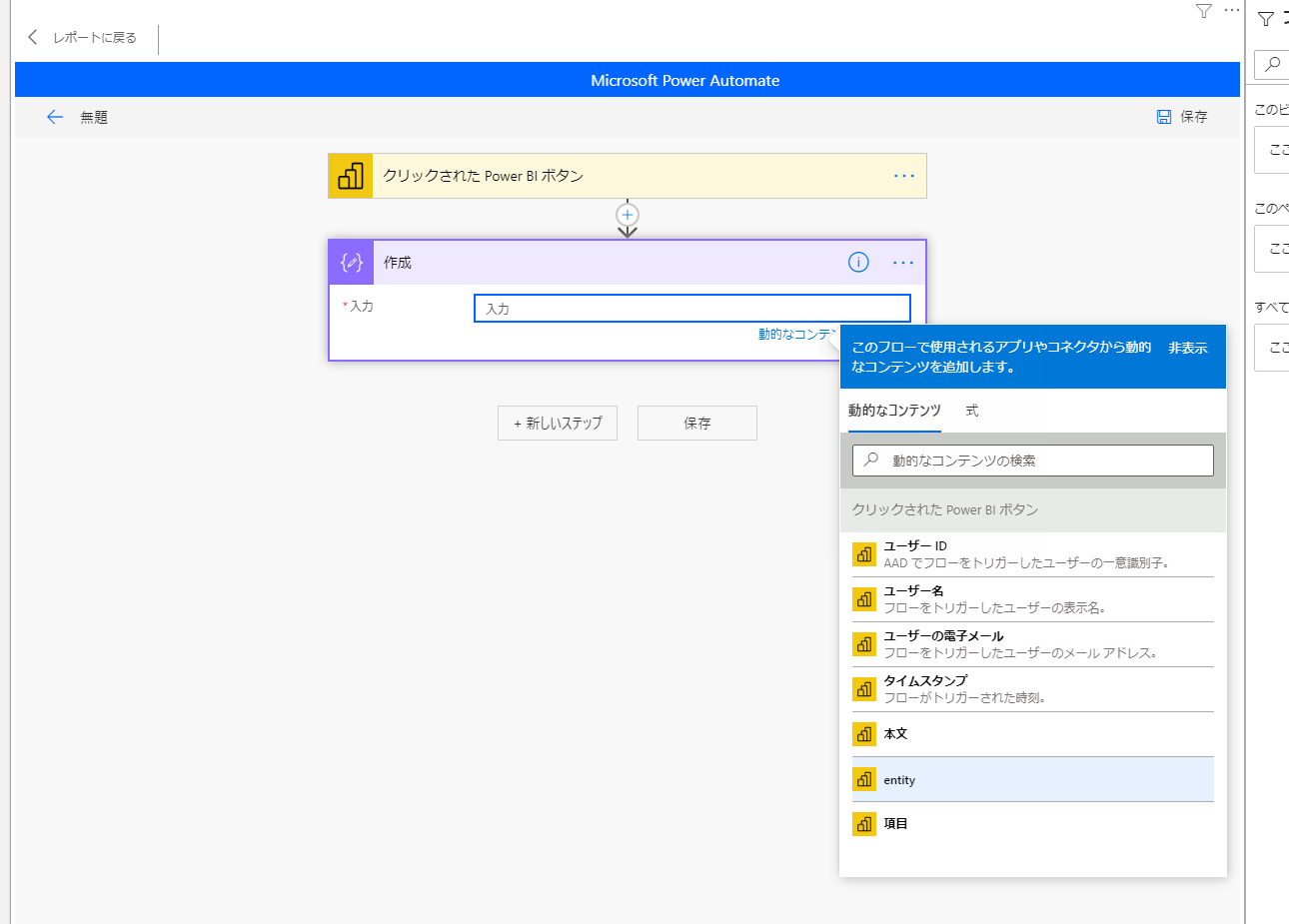1289x924 pixels.
Task: Click the magnifier icon in the dynamic content search
Action: [x=869, y=460]
